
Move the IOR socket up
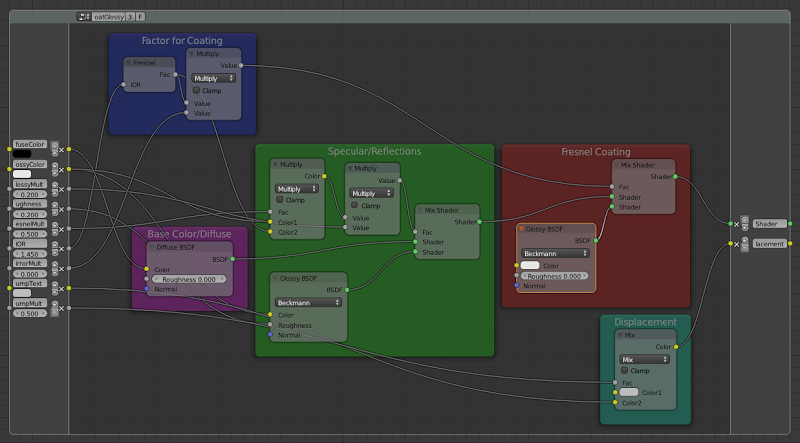click(x=55, y=245)
